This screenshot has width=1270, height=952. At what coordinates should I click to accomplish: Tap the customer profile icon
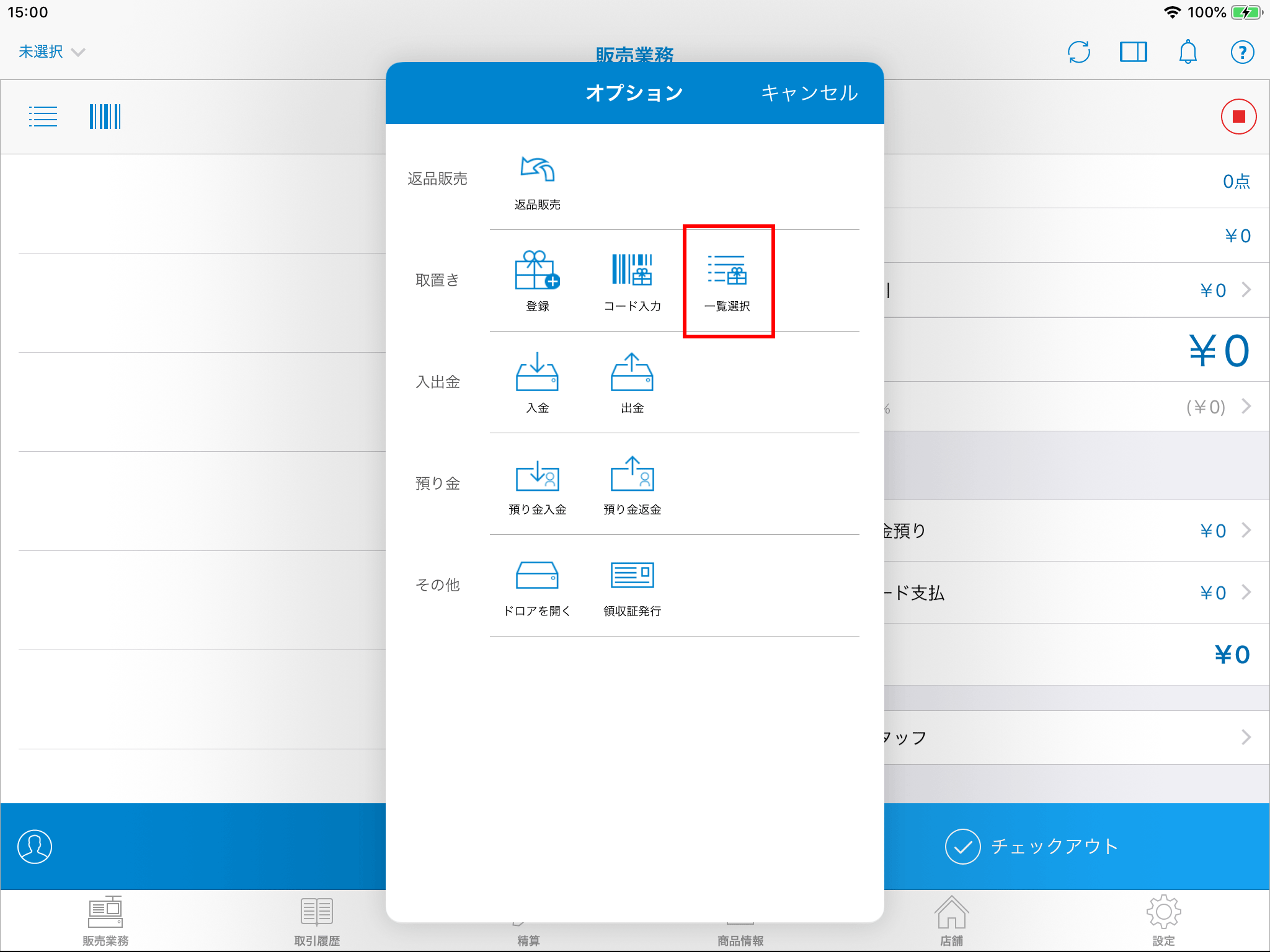click(35, 847)
